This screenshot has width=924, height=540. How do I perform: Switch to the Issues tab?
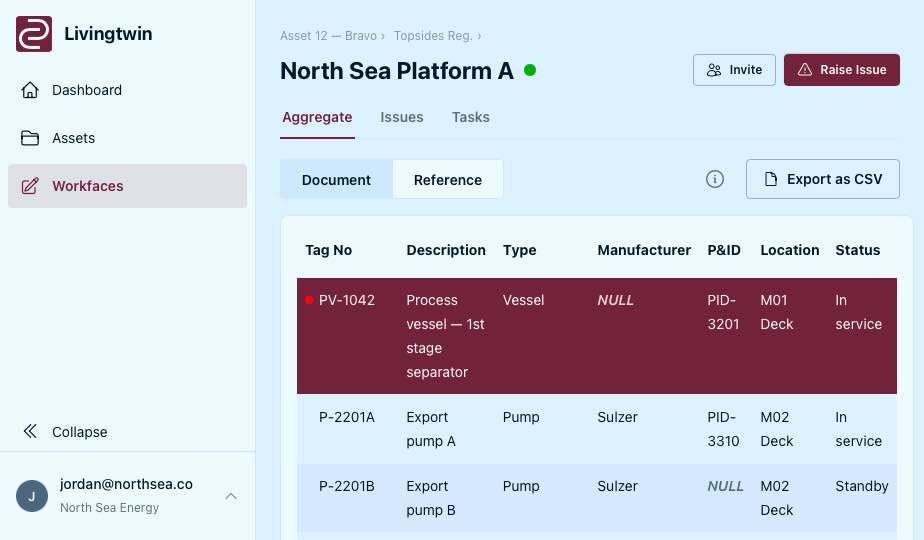click(x=401, y=117)
